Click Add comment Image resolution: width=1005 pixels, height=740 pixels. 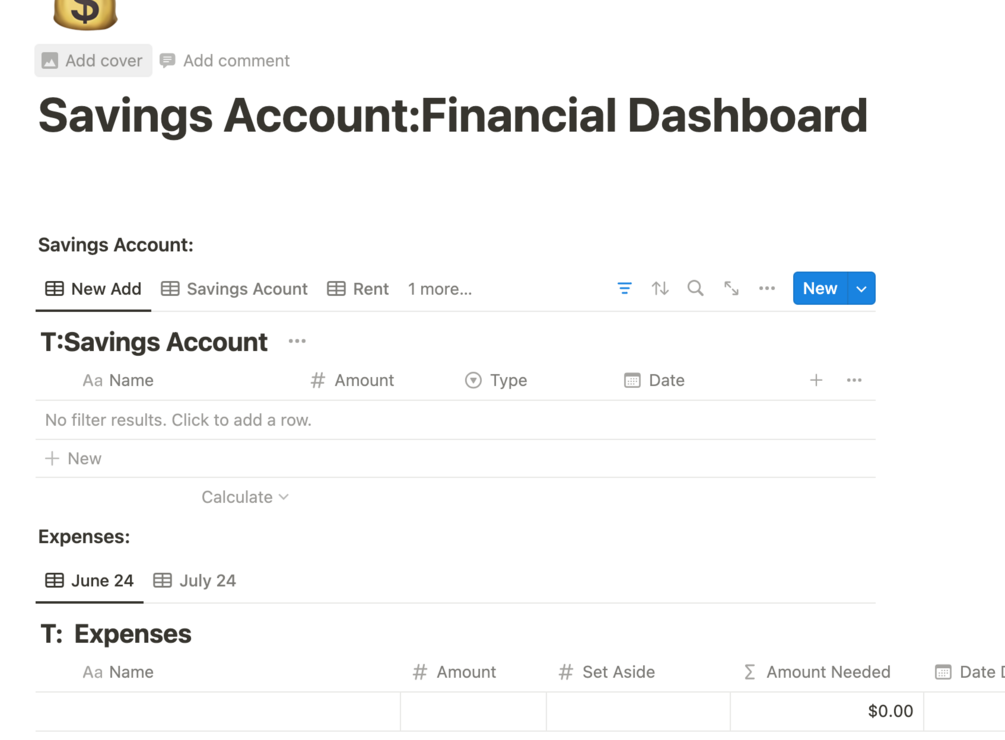click(225, 61)
